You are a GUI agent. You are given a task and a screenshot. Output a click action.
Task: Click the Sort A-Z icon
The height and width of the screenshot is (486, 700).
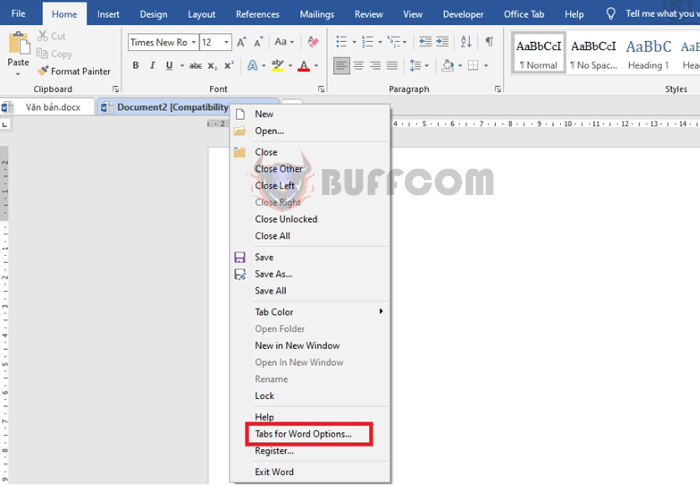(466, 42)
